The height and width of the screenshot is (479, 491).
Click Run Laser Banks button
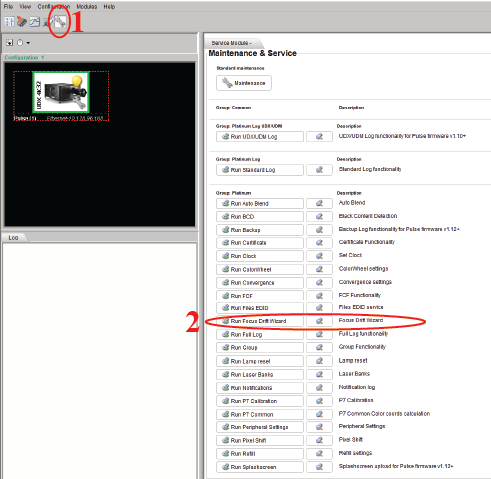coord(260,374)
